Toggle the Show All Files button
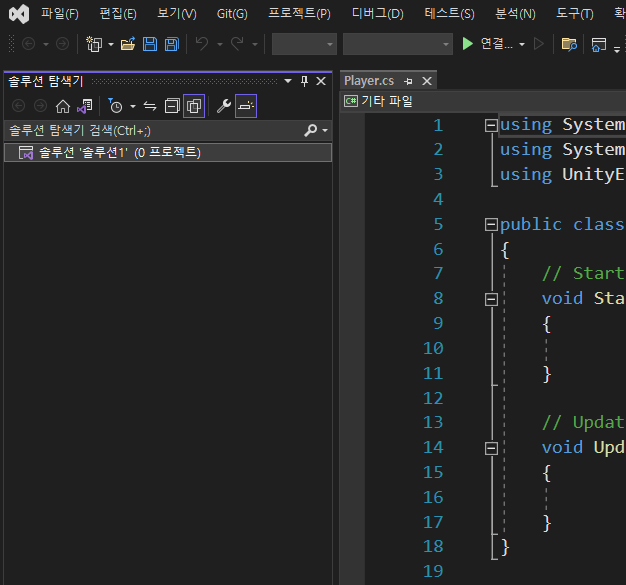The height and width of the screenshot is (585, 626). 194,106
